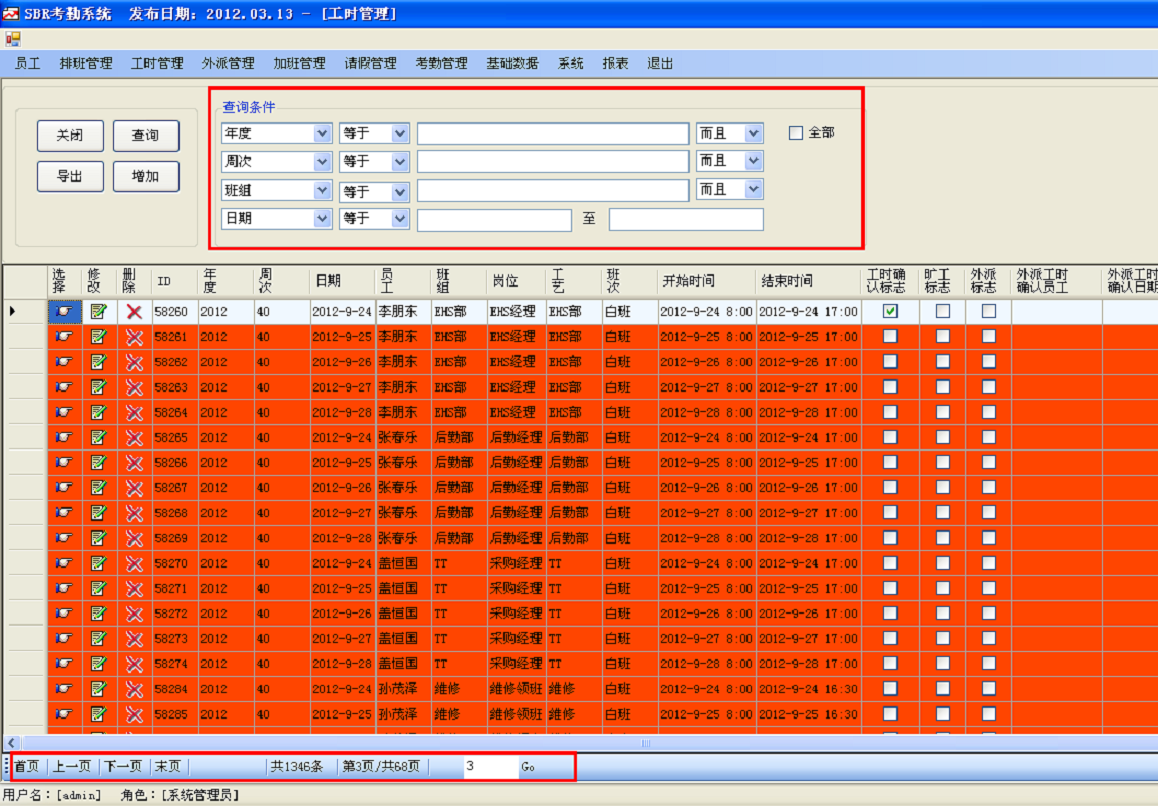
Task: Click the 导出 button
Action: 70,176
